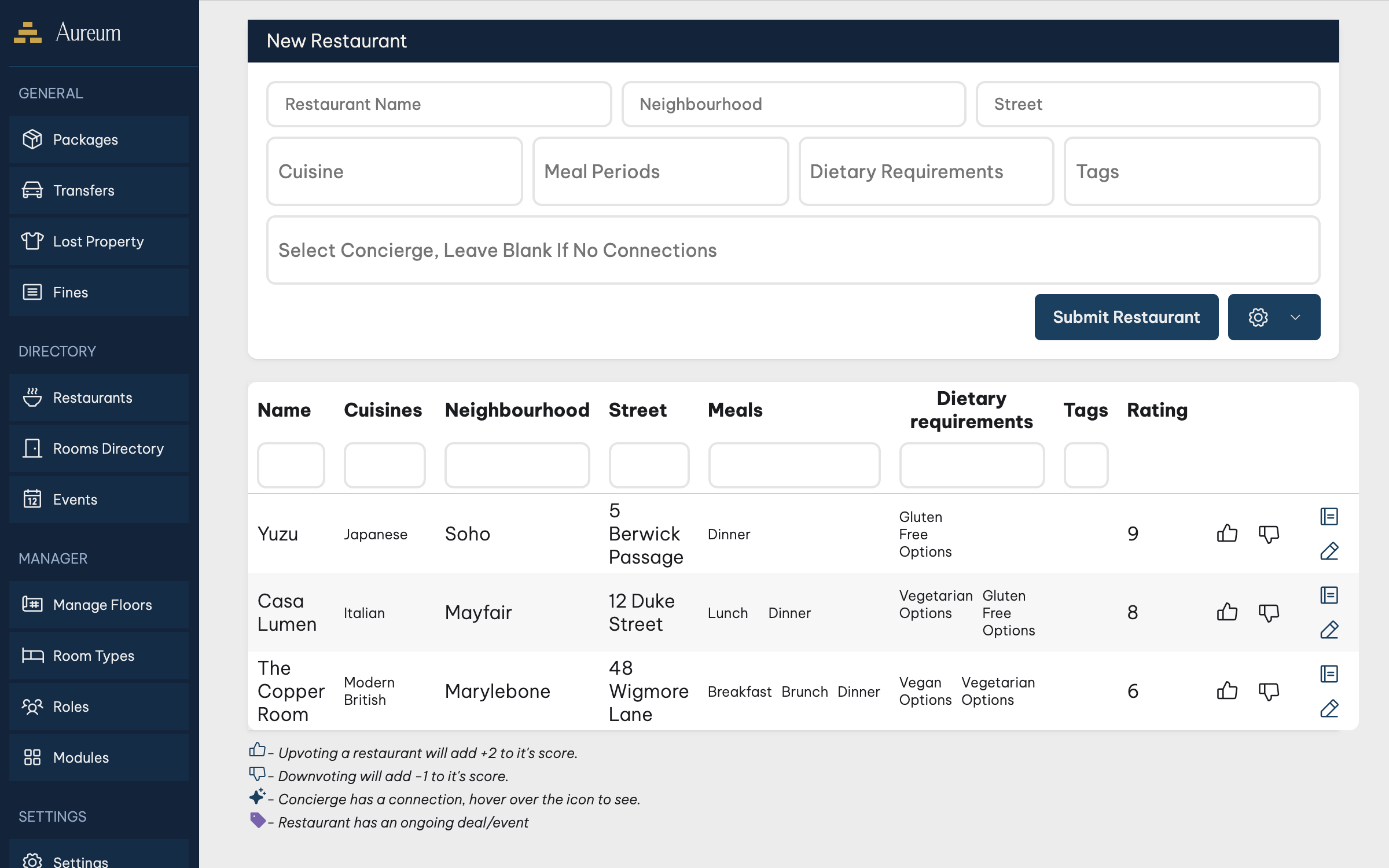The image size is (1389, 868).
Task: Click the Lunch meal tag for Casa Lumen
Action: [x=727, y=613]
